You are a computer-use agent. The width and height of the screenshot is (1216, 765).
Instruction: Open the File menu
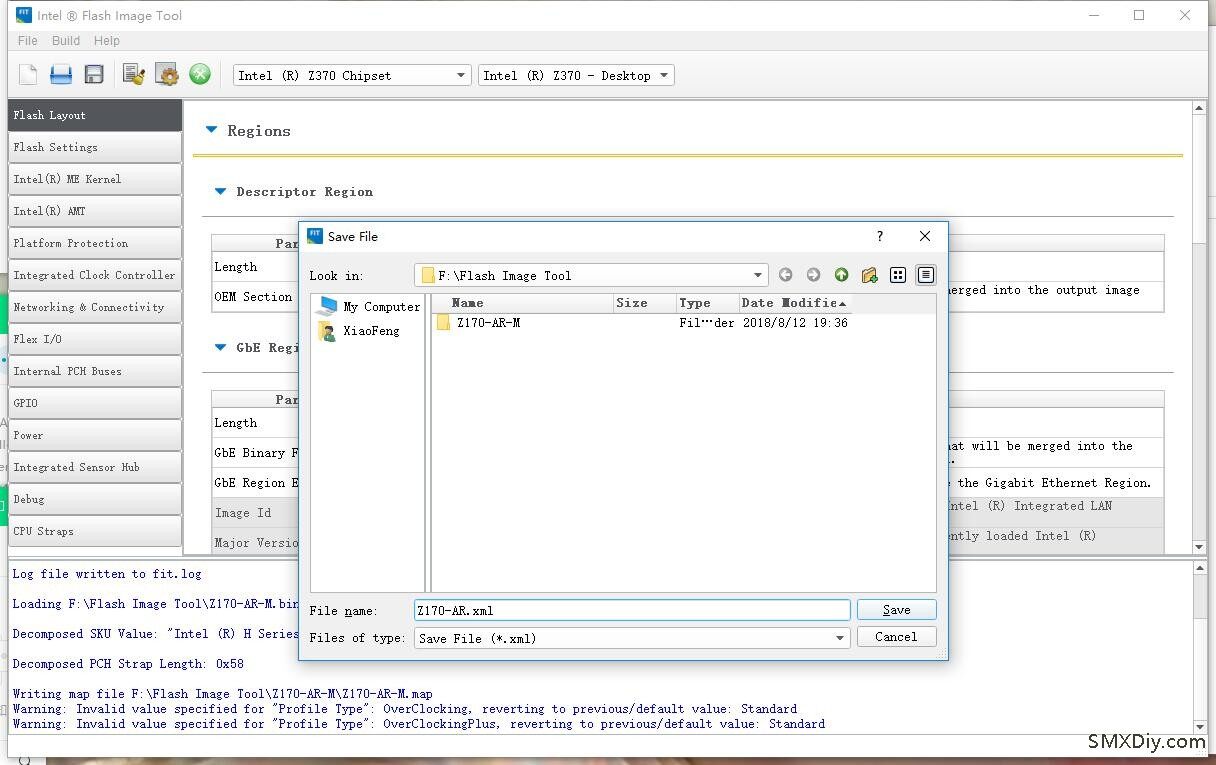point(28,41)
